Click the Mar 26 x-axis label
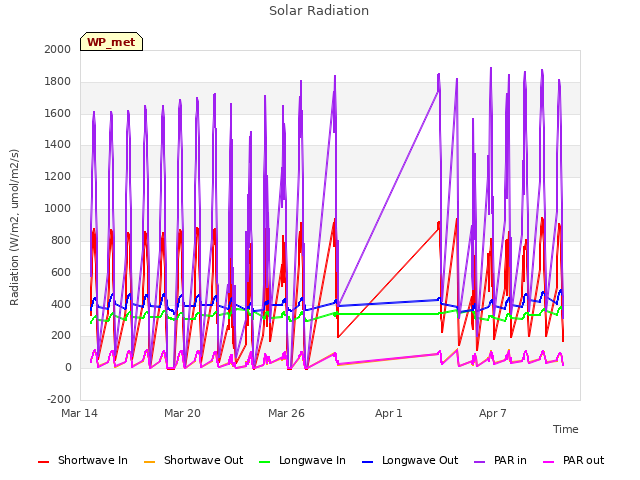 [286, 413]
